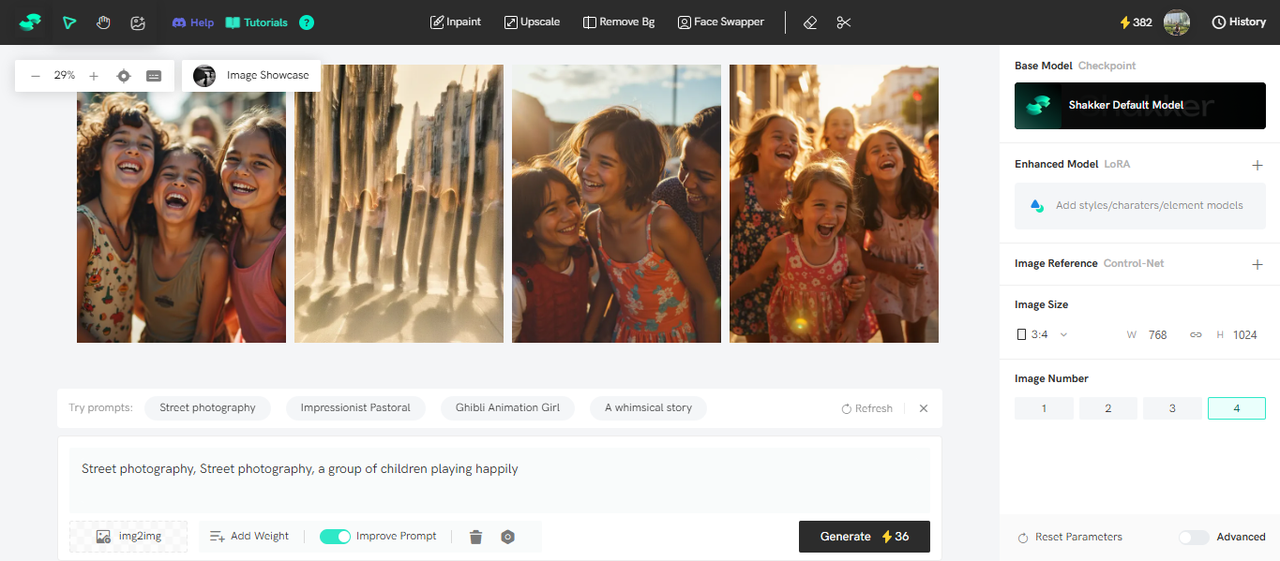Click into the prompt text field
This screenshot has width=1280, height=561.
point(499,480)
